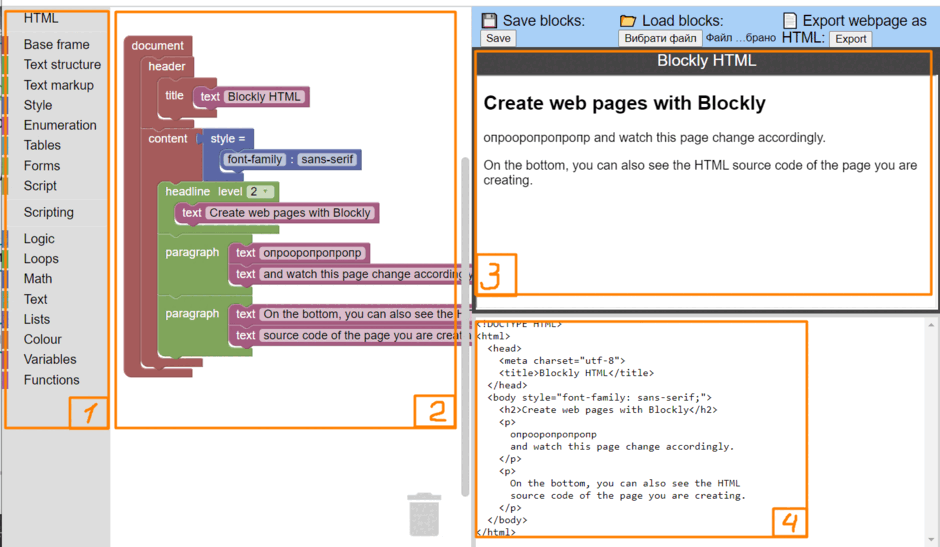
Task: Click the Save button
Action: [x=498, y=38]
